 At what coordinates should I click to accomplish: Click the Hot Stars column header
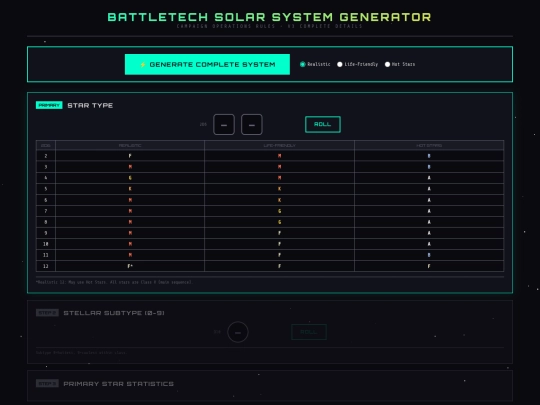[429, 145]
